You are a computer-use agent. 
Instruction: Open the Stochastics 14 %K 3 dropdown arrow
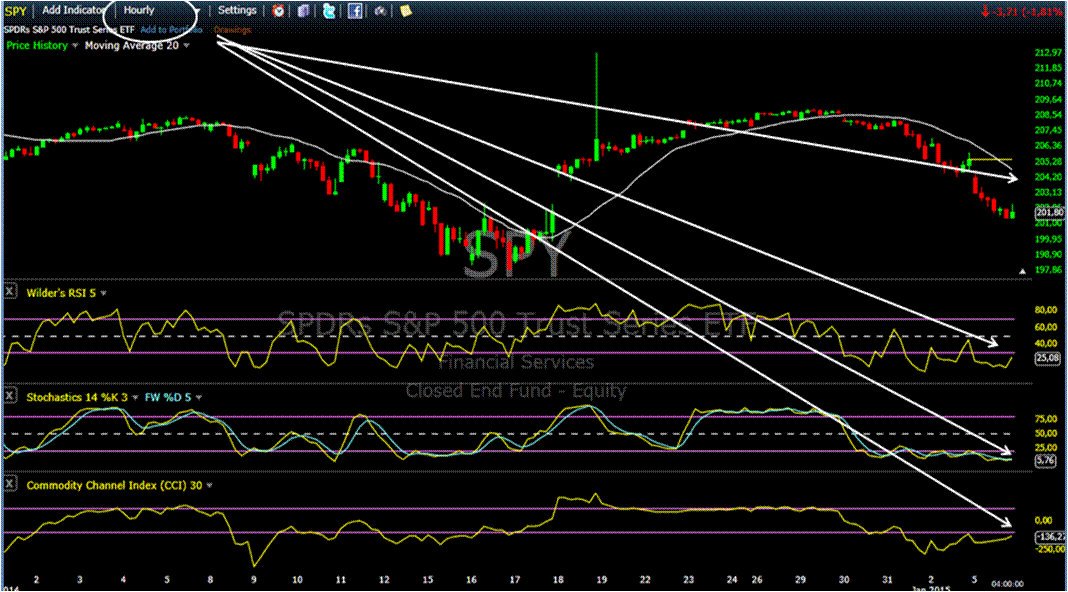[x=135, y=398]
